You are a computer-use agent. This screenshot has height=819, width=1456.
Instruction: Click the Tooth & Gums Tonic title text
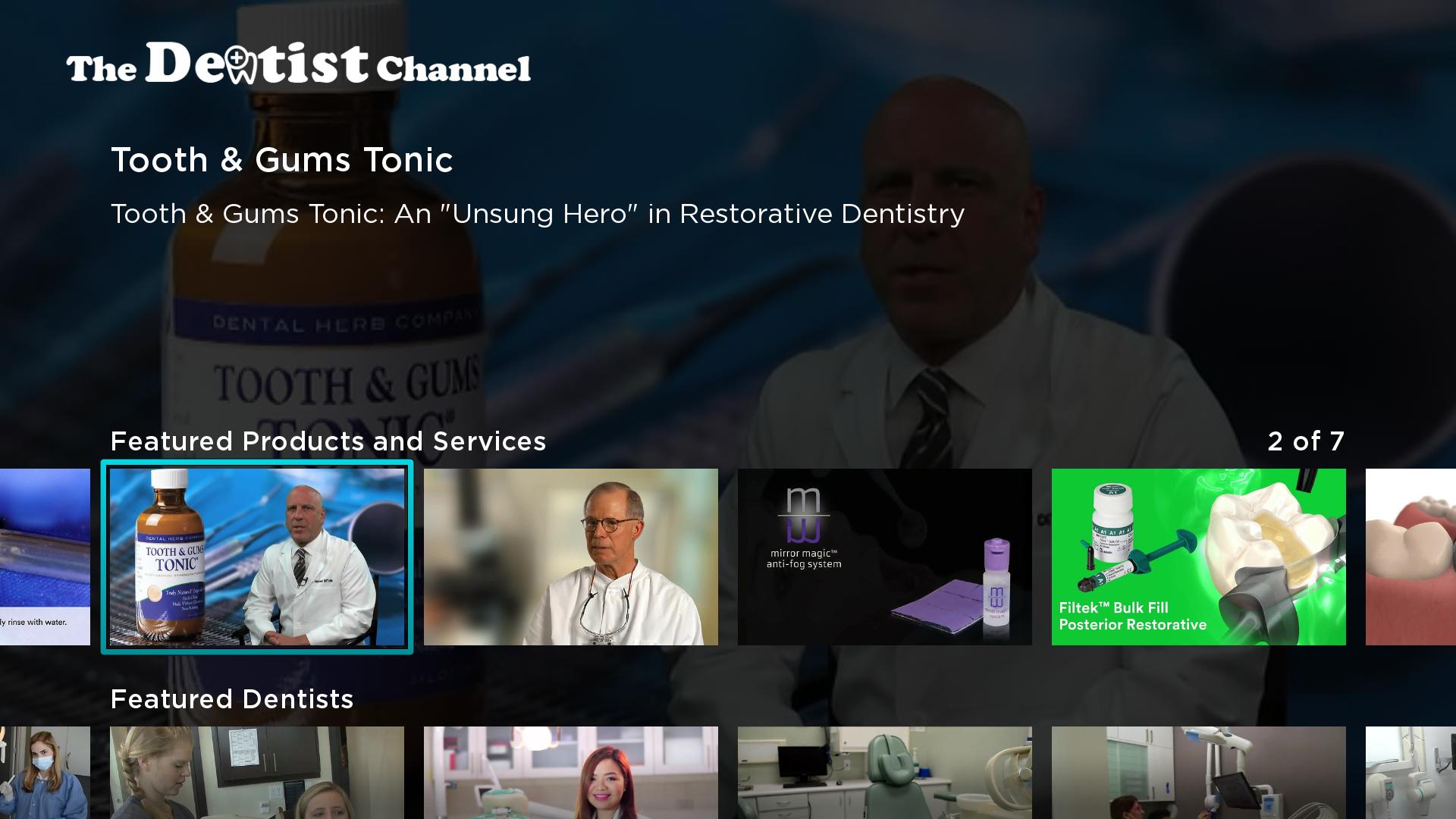click(x=281, y=160)
